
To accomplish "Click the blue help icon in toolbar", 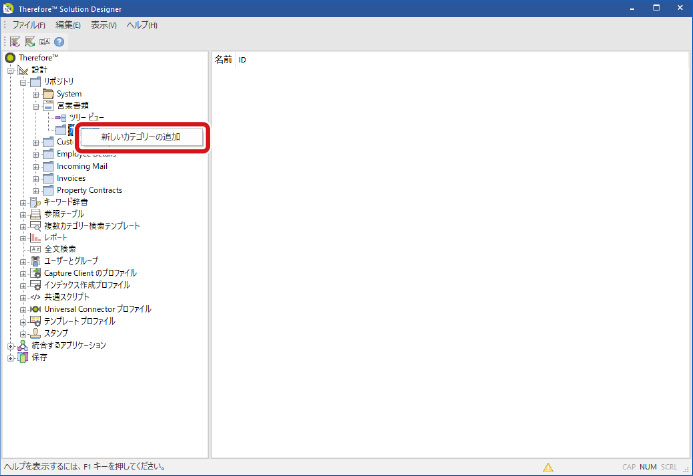I will point(59,42).
